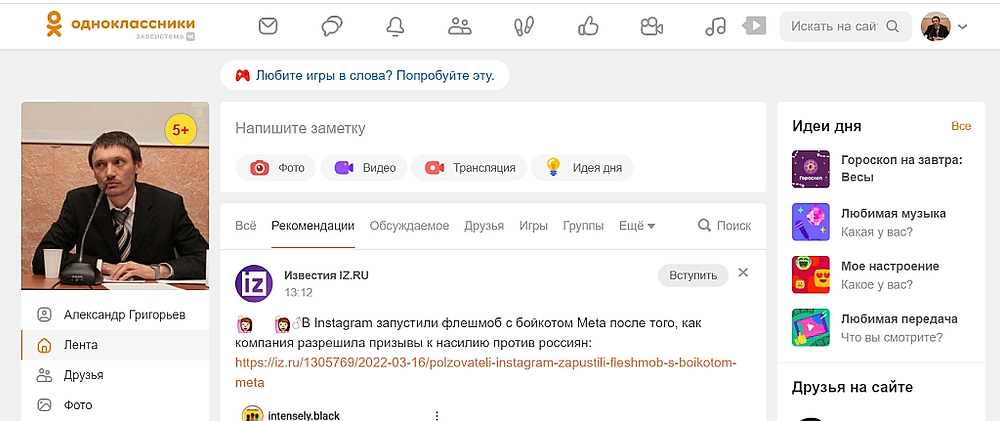Click the Известия IZ.RU group avatar
1000x421 pixels.
[254, 283]
